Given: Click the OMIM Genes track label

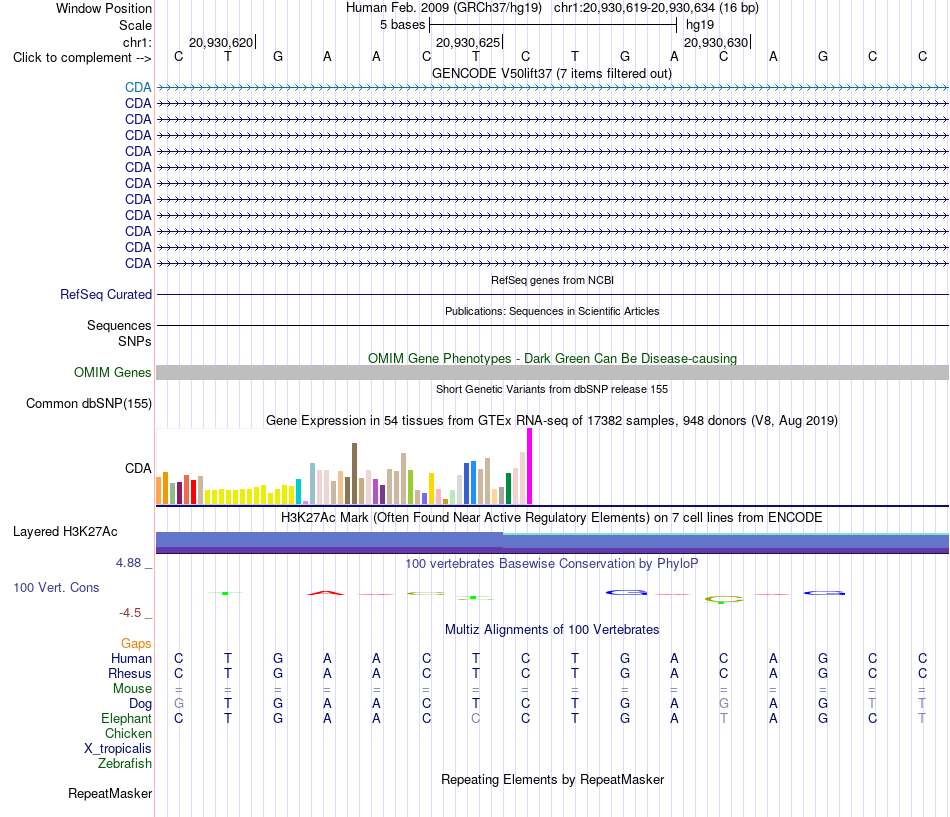Looking at the screenshot, I should (112, 372).
